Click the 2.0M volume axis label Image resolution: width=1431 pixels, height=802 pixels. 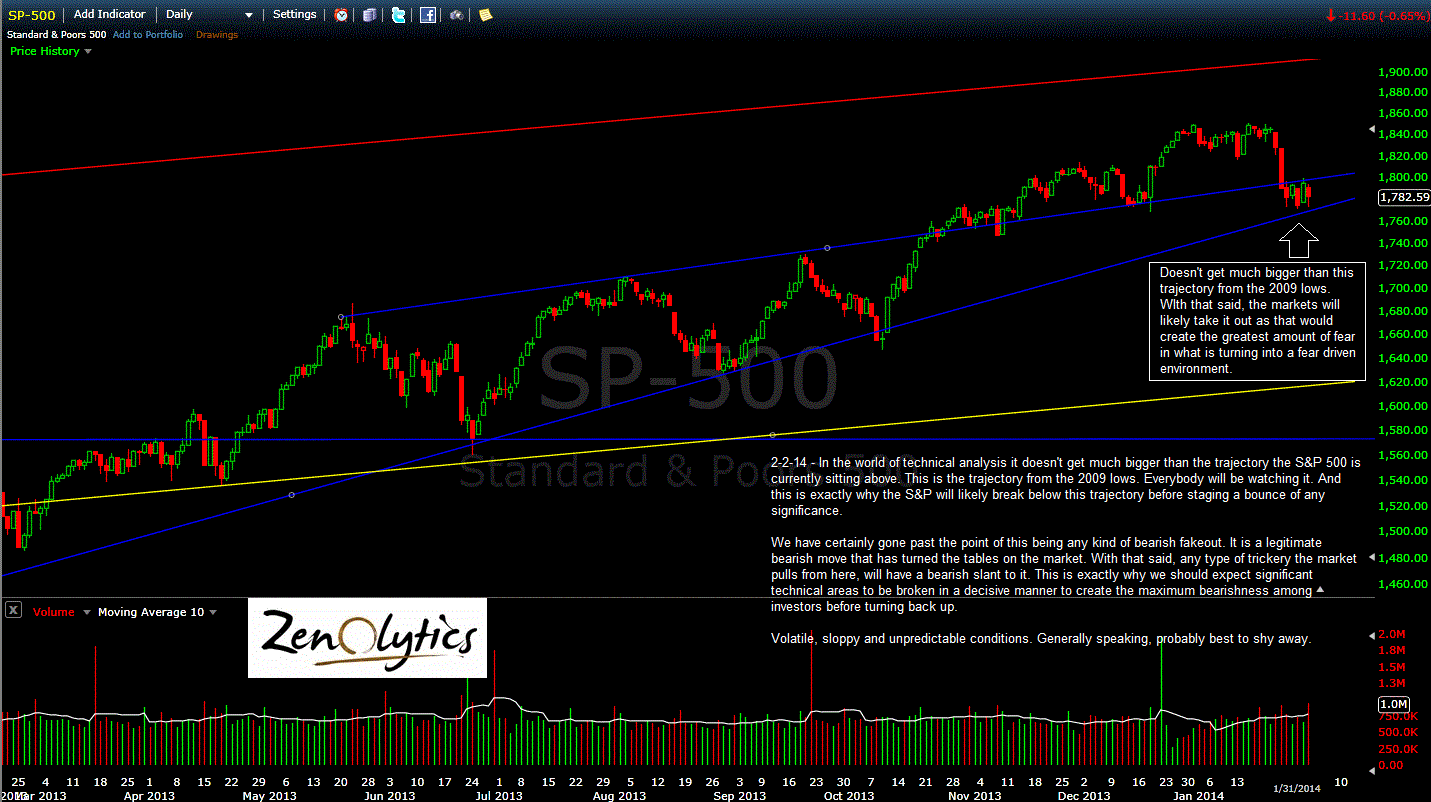tap(1391, 634)
